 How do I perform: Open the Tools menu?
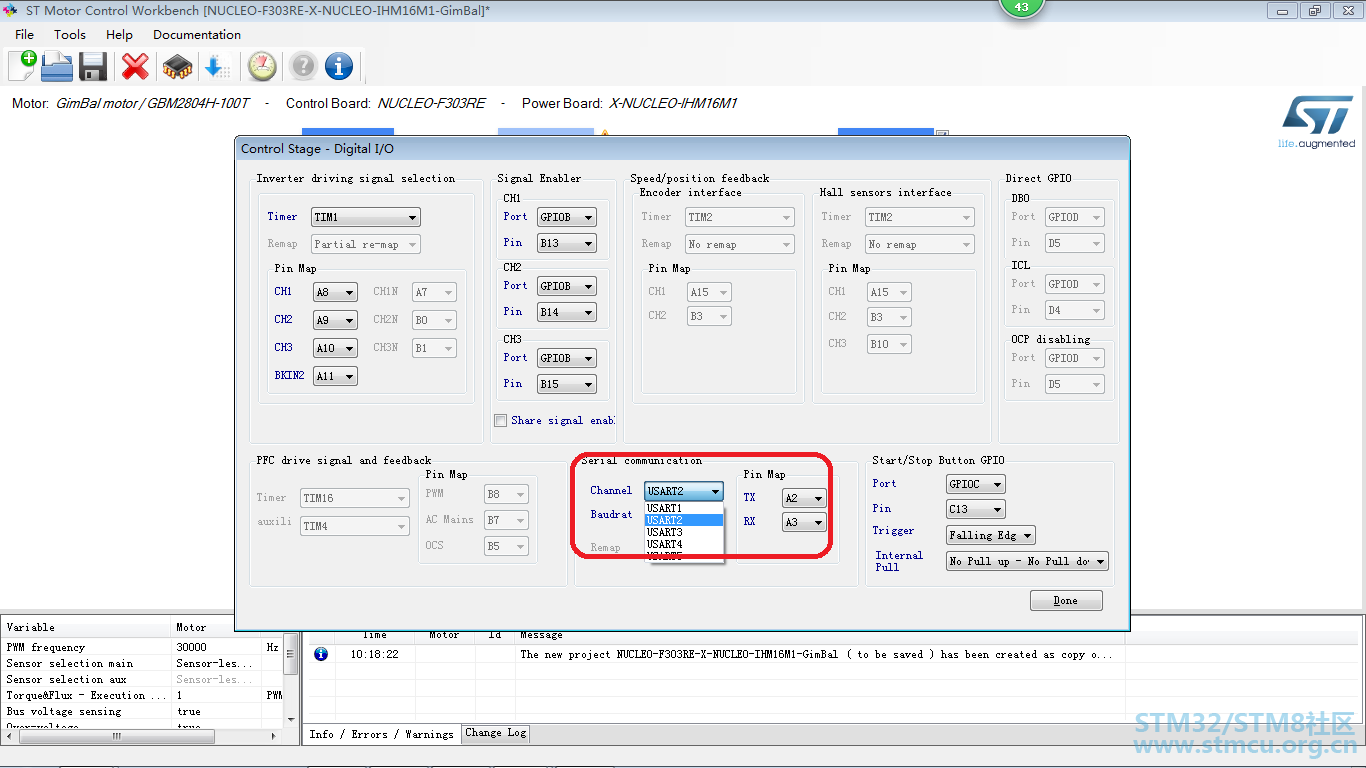[70, 34]
